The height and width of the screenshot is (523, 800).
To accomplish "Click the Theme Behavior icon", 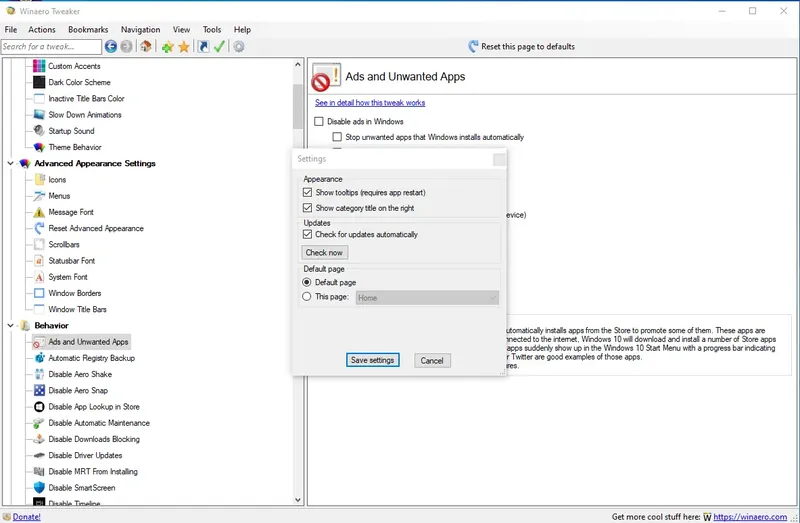I will 39,147.
